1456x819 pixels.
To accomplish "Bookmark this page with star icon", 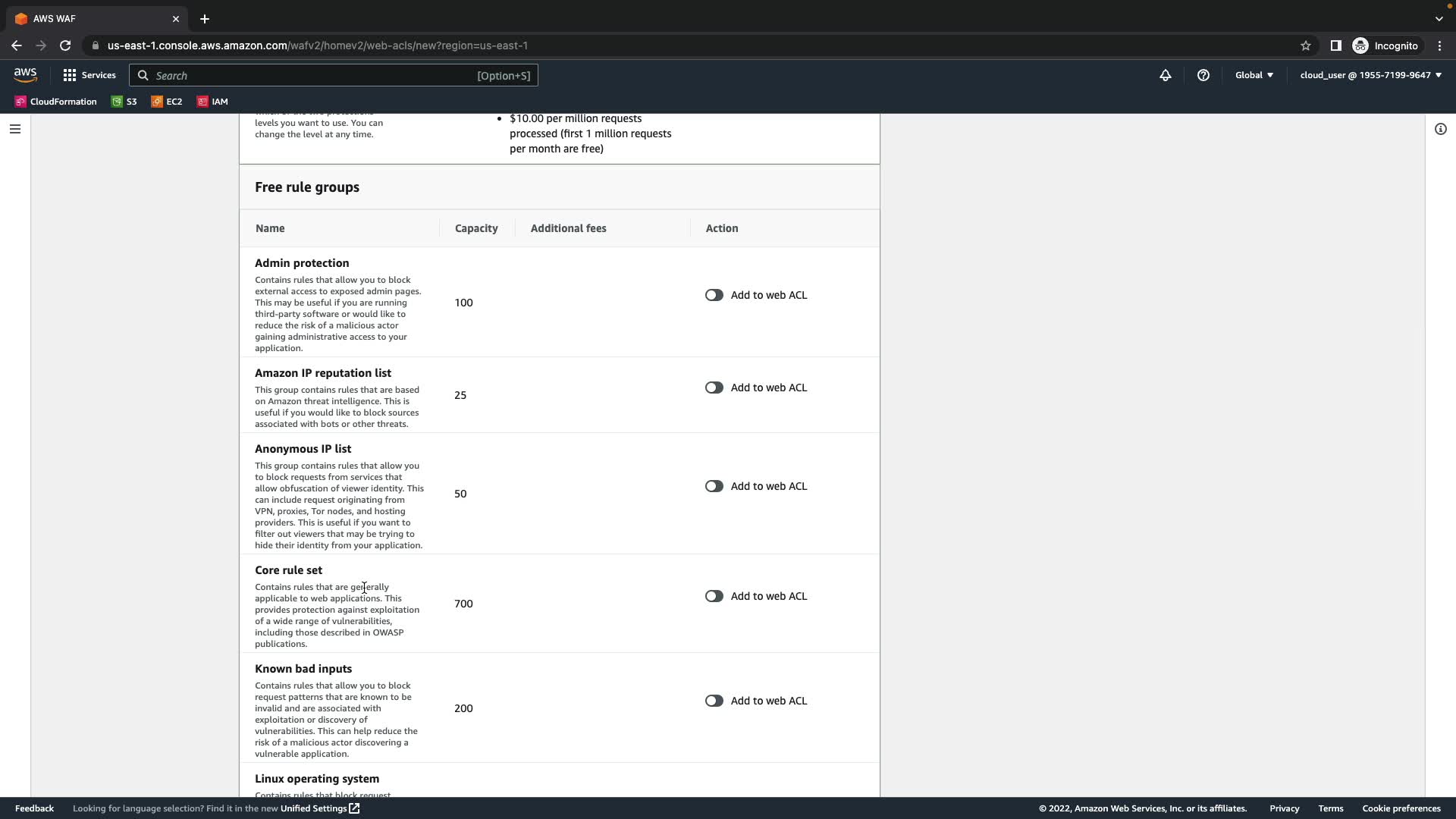I will coord(1305,45).
